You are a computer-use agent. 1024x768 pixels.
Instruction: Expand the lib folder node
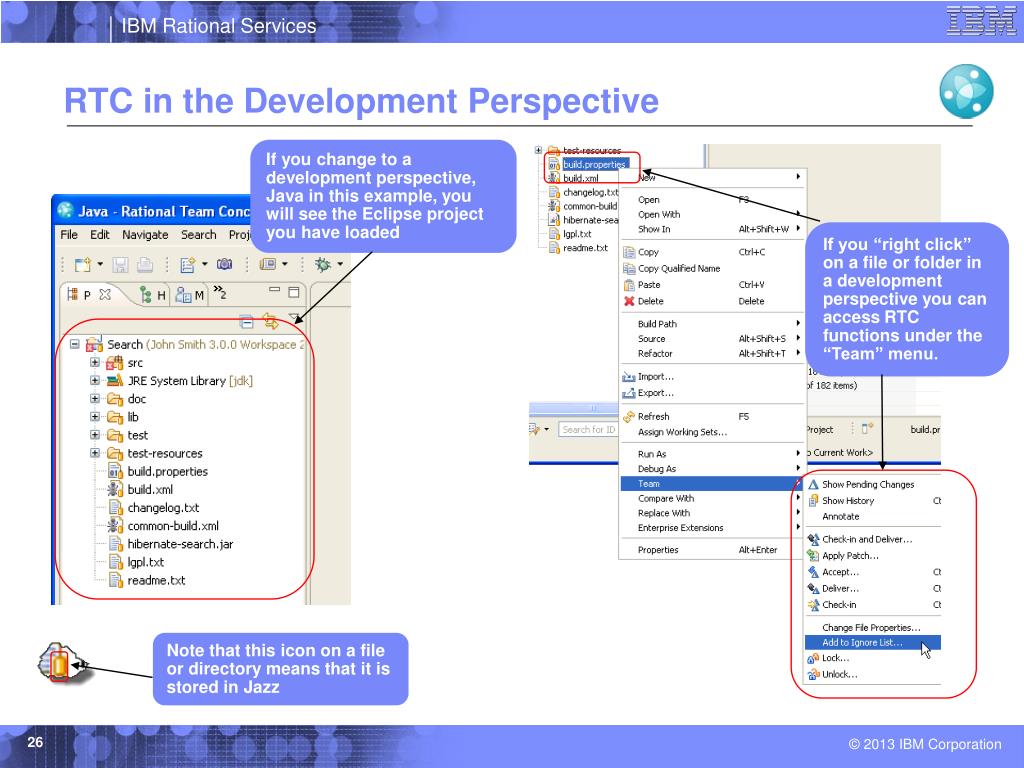tap(95, 417)
